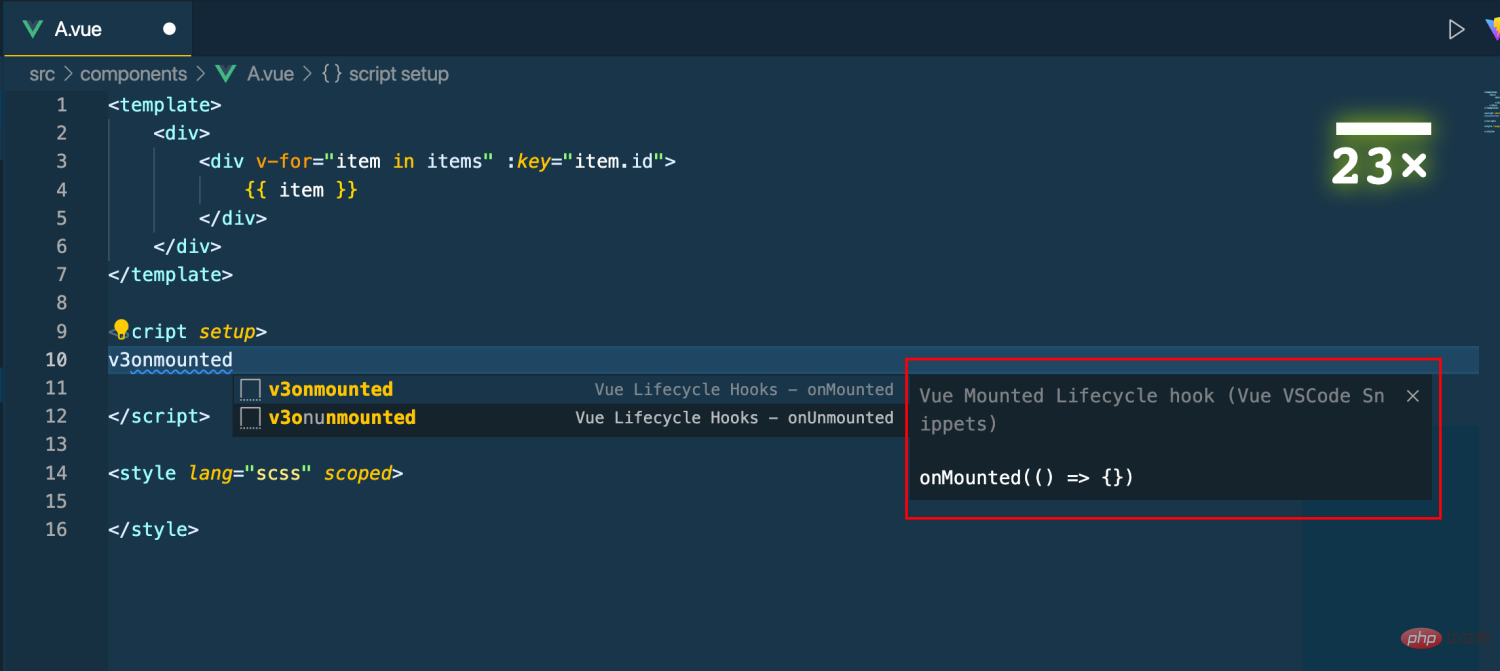The width and height of the screenshot is (1500, 671).
Task: Click the Run file play icon
Action: 1458,28
